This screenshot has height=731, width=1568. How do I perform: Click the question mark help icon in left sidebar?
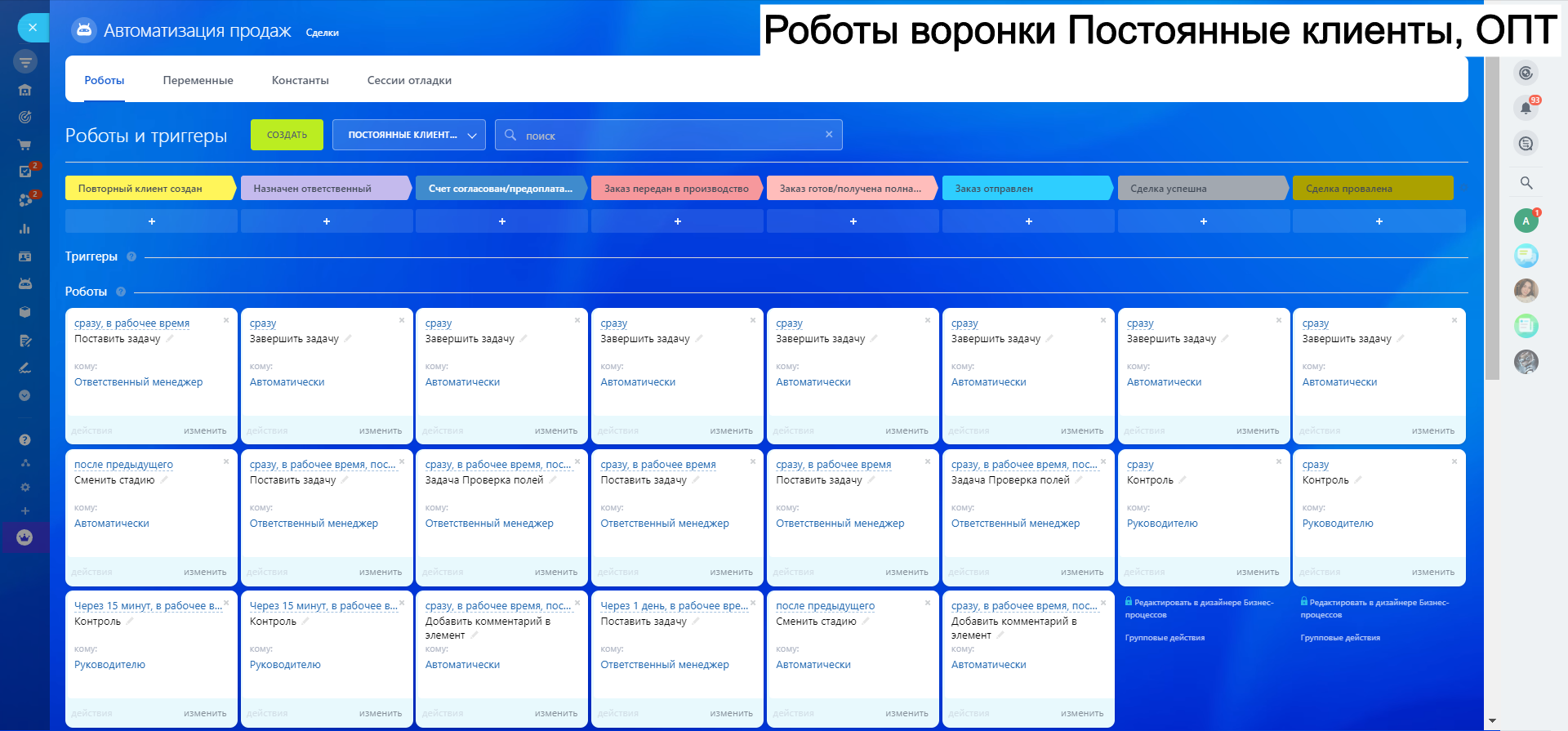25,440
